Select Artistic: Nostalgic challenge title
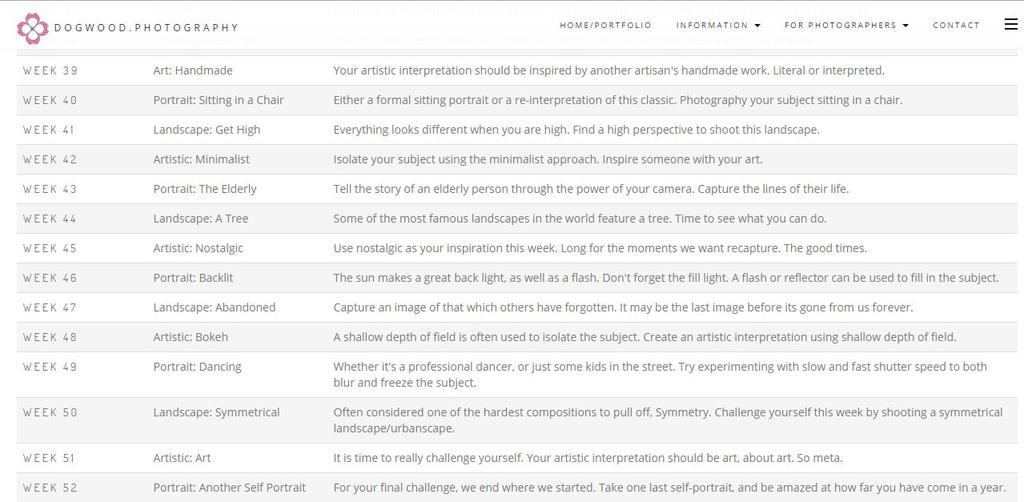This screenshot has width=1024, height=502. click(x=198, y=248)
